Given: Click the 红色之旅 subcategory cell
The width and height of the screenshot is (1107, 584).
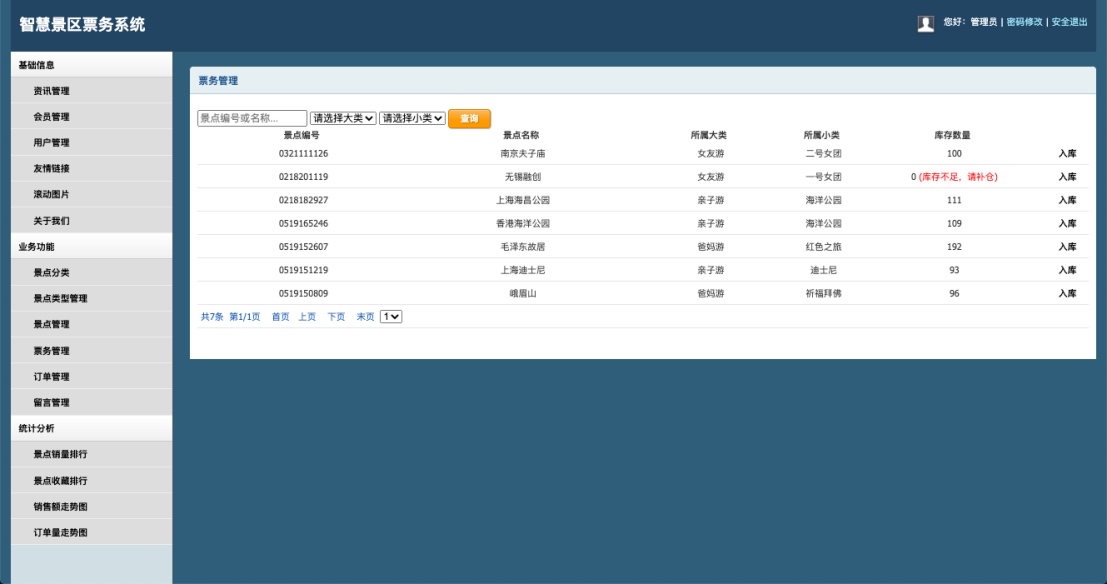Looking at the screenshot, I should point(824,246).
